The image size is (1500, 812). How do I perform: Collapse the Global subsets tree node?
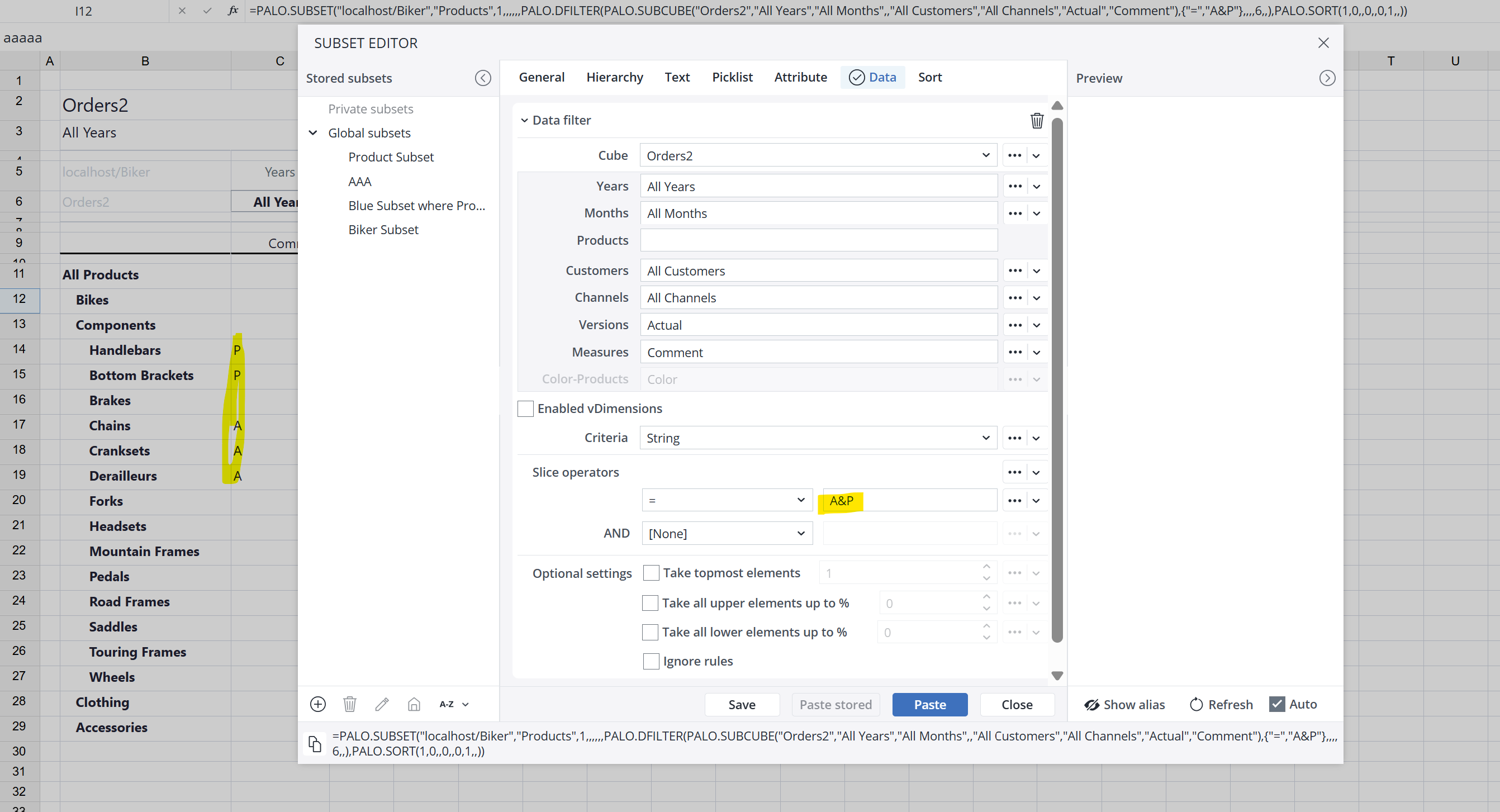(x=313, y=132)
